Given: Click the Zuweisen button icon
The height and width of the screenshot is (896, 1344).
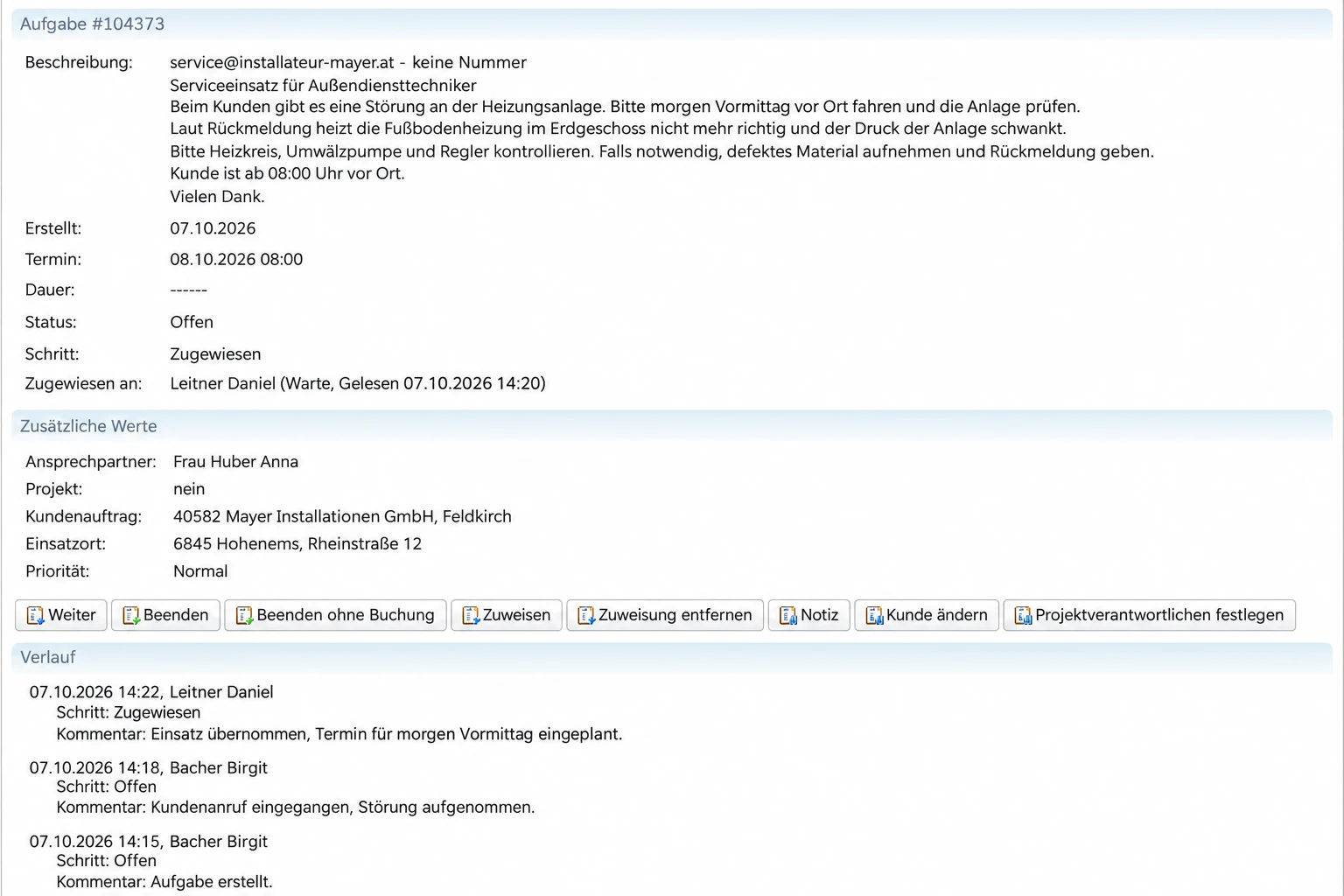Looking at the screenshot, I should pyautogui.click(x=471, y=615).
